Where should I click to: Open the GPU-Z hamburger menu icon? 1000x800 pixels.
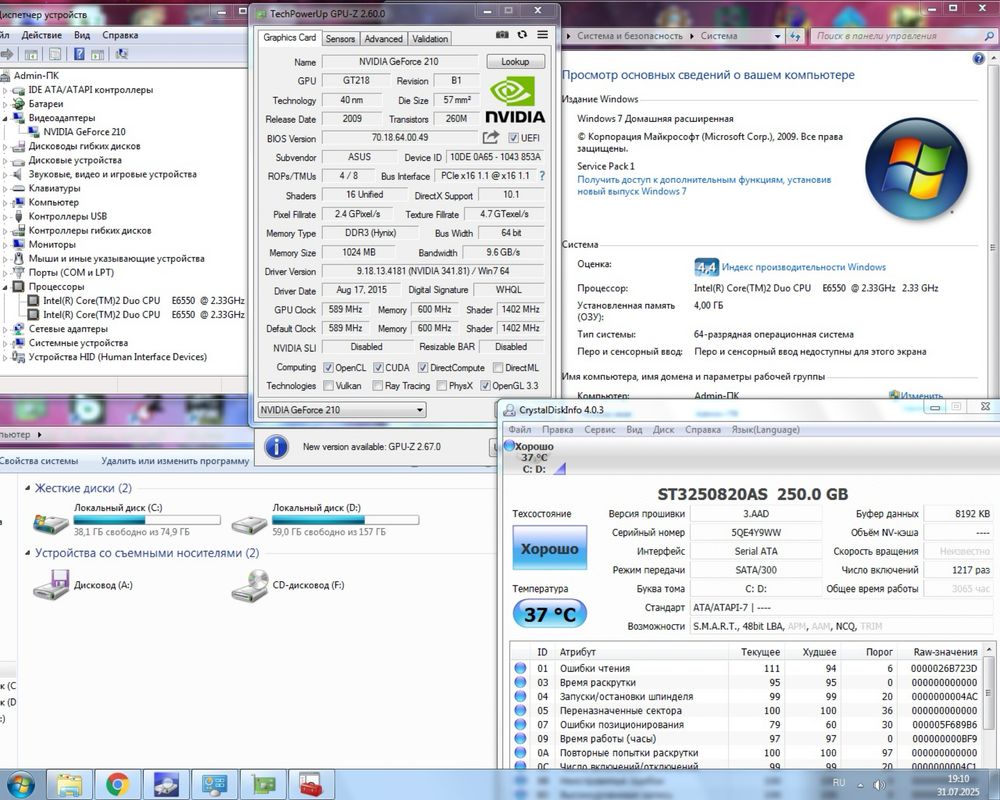coord(542,35)
